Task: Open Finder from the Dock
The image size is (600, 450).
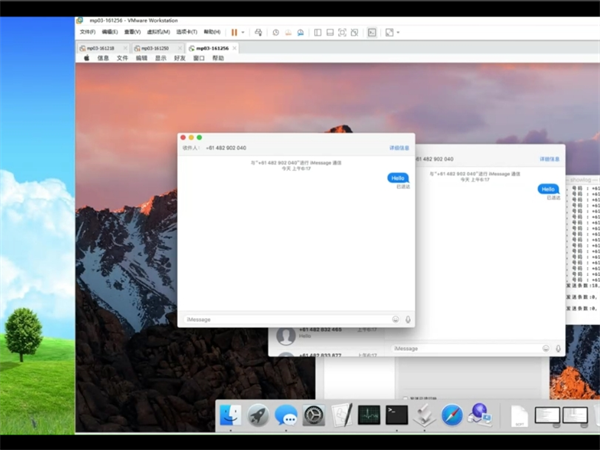Action: click(x=231, y=415)
